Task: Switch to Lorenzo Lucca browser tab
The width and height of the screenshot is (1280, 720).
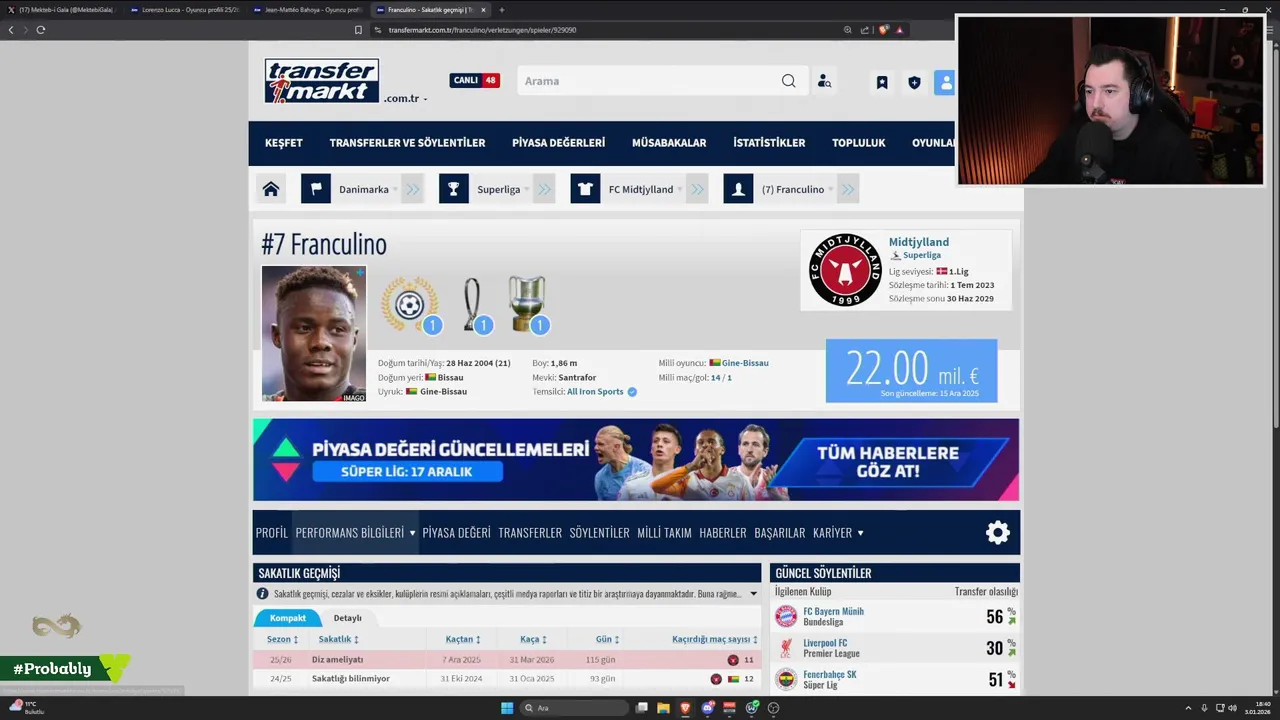Action: pos(184,10)
